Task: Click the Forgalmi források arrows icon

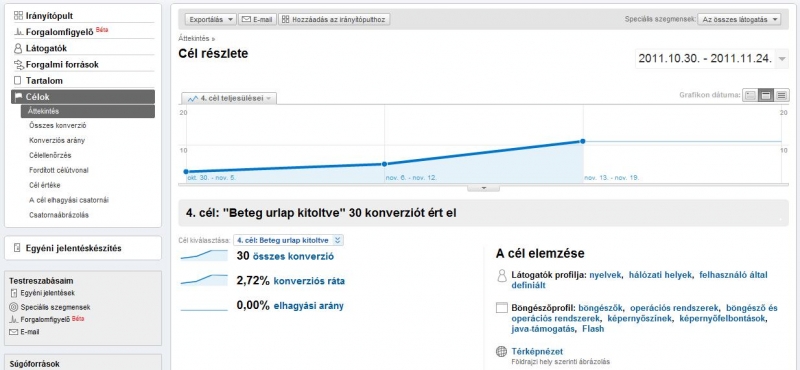Action: (19, 65)
